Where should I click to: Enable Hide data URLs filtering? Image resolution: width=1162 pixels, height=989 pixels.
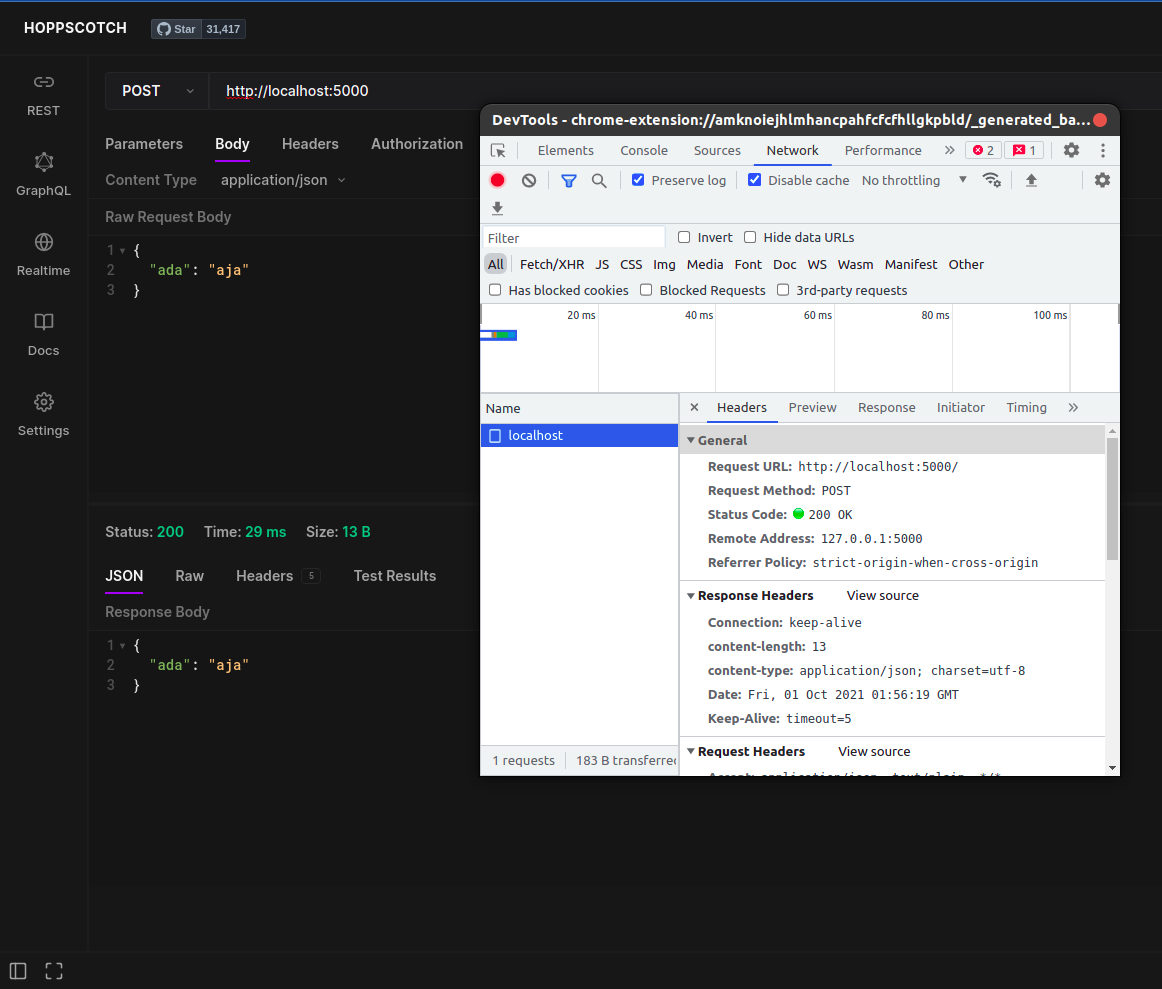click(750, 237)
